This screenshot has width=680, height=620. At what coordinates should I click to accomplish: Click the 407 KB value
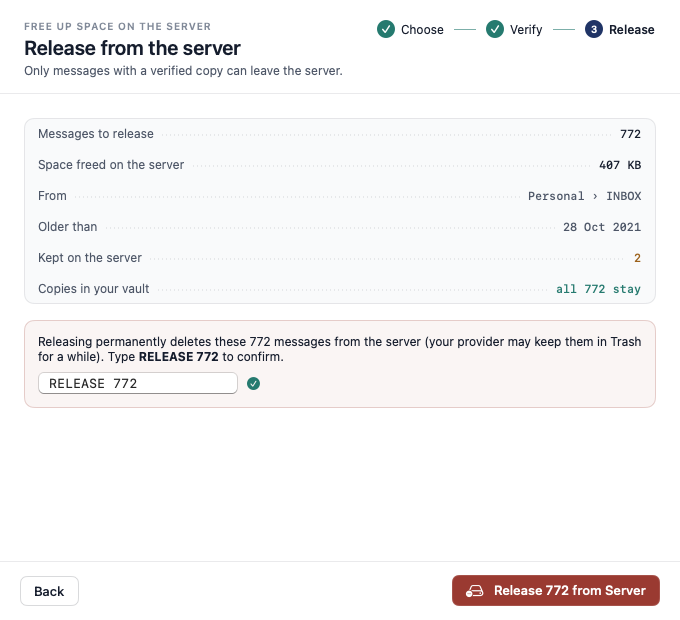[x=620, y=165]
